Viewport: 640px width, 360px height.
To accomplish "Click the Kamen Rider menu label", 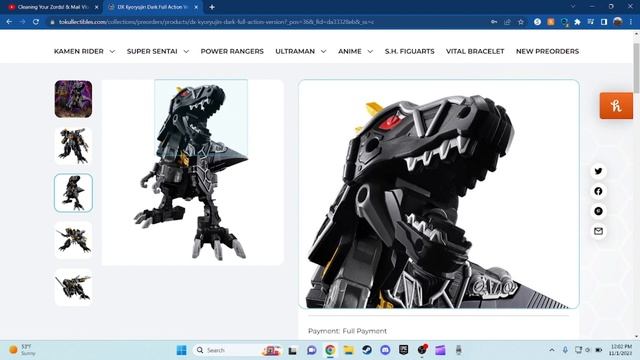I will pos(79,51).
